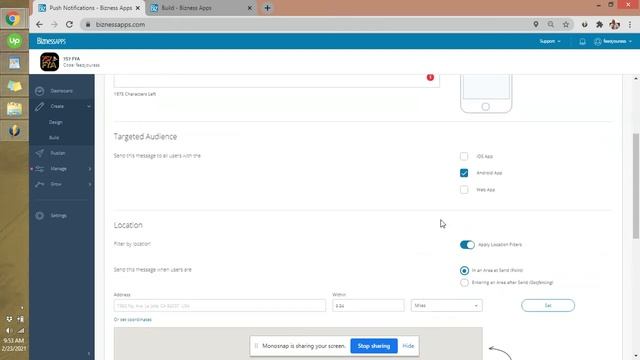Click the location permission icon in address bar
Screen dimensions: 640x360
[536, 24]
